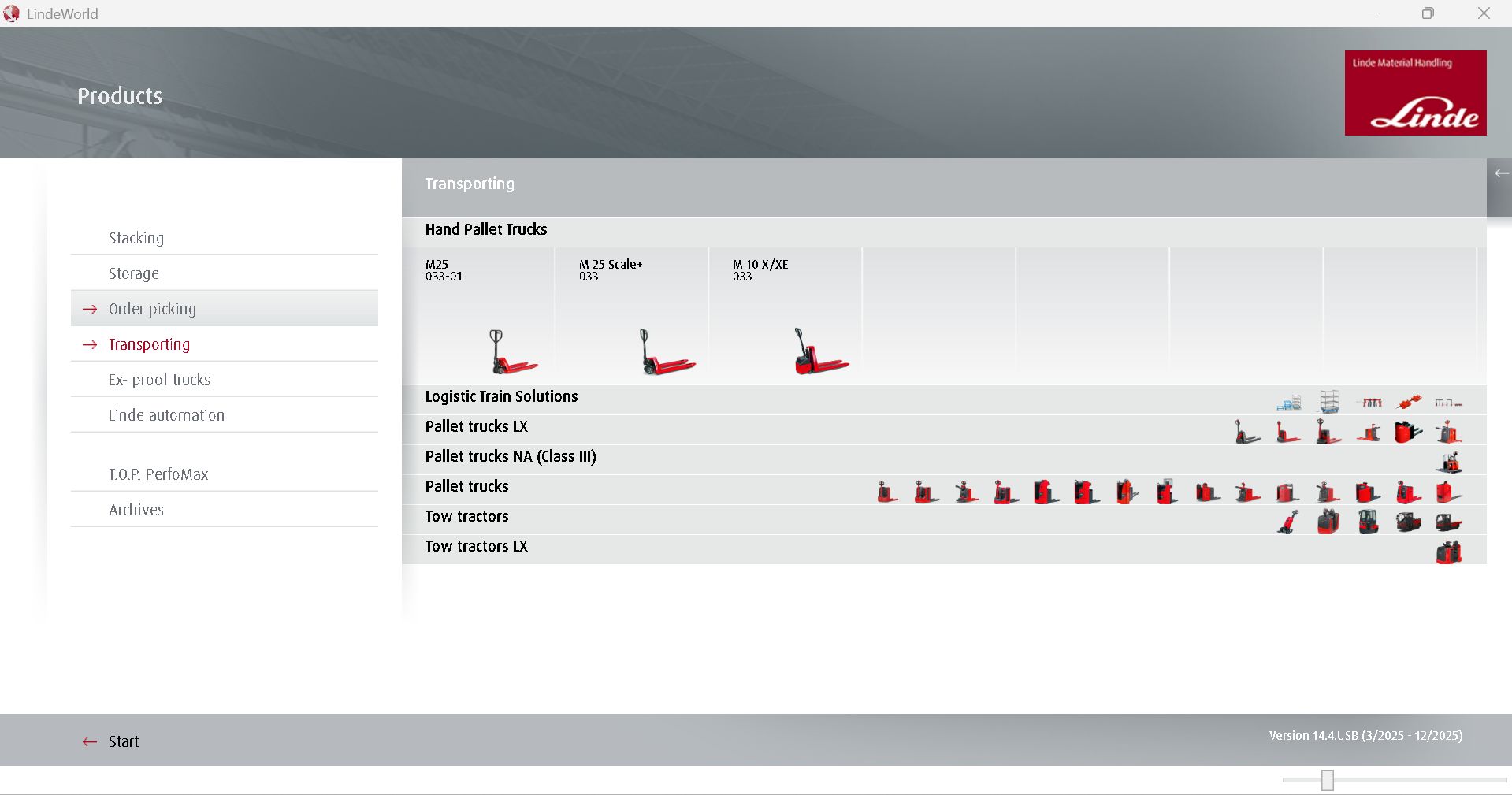Screen dimensions: 1512x795
Task: Open the first truck icon in Pallet trucks LX row
Action: (x=1248, y=432)
